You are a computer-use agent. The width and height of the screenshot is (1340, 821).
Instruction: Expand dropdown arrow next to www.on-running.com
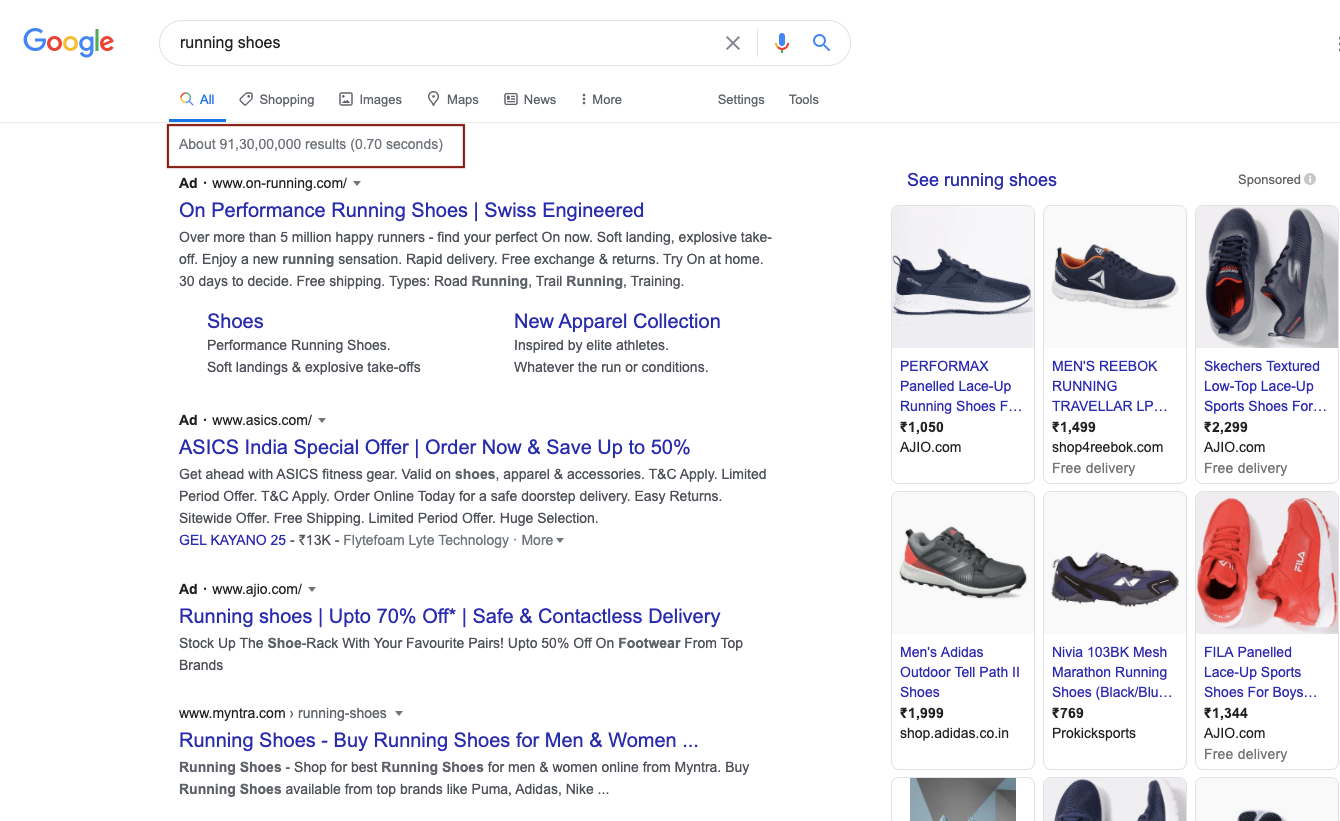click(x=357, y=184)
